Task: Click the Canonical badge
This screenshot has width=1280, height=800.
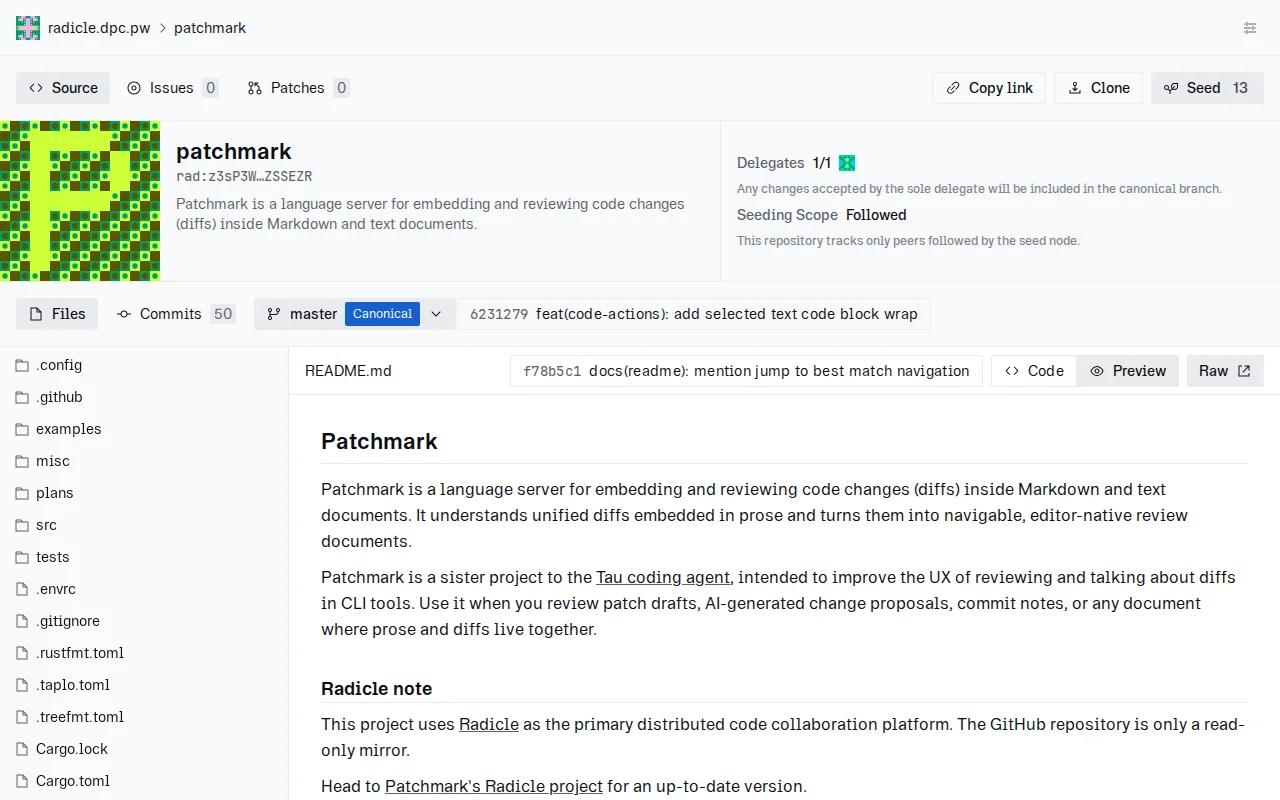Action: point(382,314)
